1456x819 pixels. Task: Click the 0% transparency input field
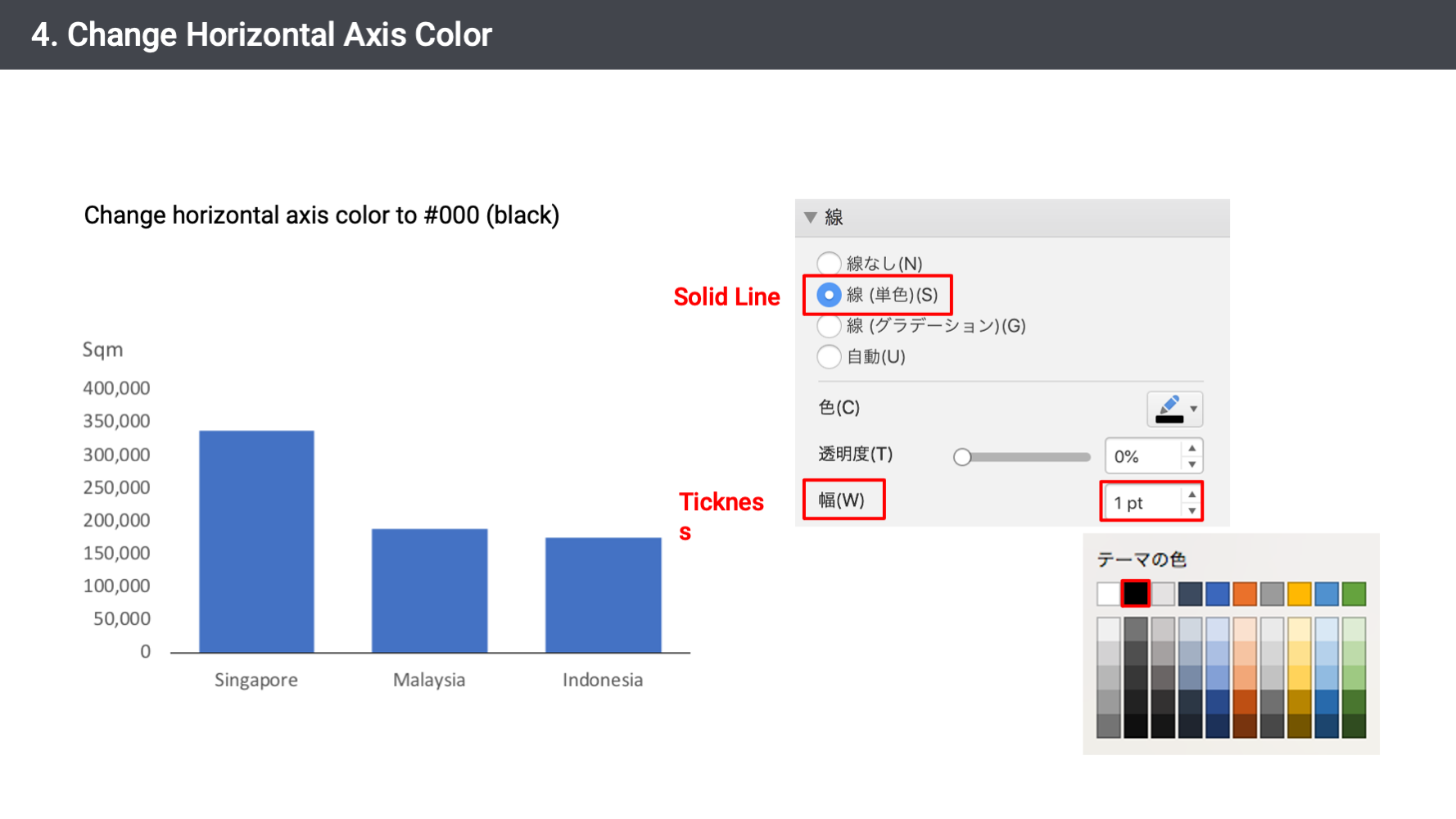pyautogui.click(x=1143, y=457)
